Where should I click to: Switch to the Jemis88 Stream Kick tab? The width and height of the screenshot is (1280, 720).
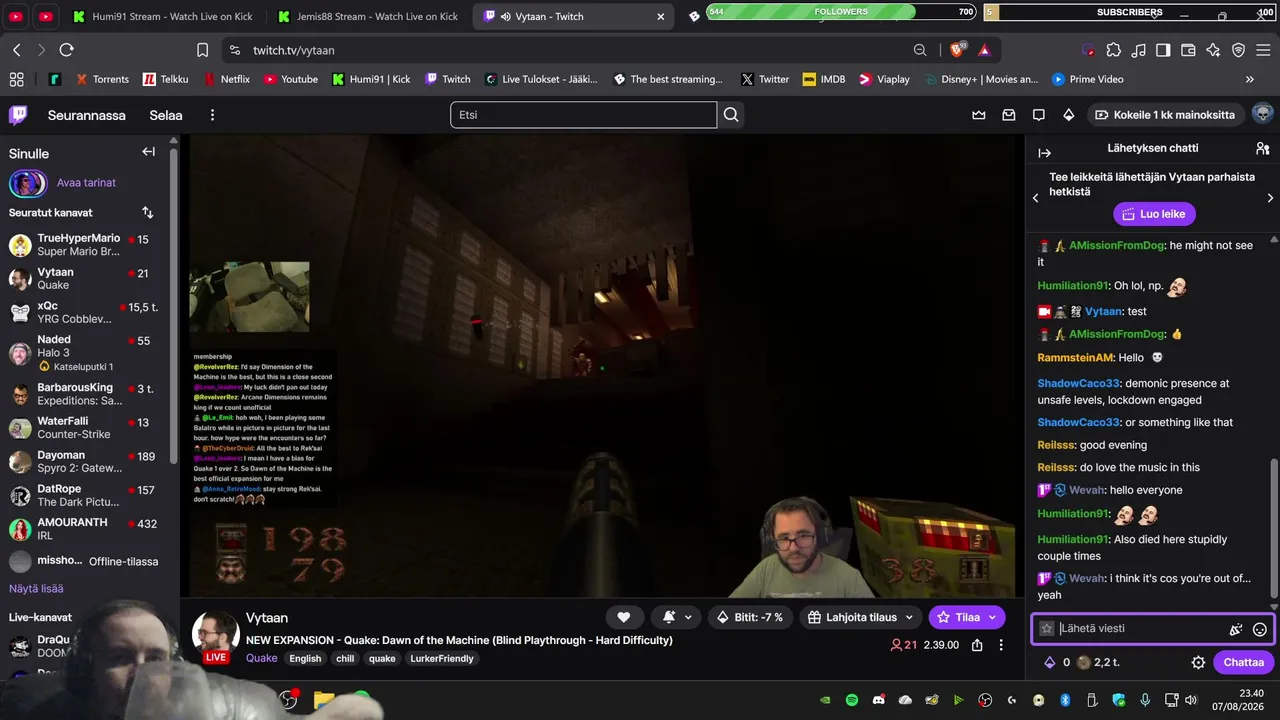pyautogui.click(x=367, y=16)
